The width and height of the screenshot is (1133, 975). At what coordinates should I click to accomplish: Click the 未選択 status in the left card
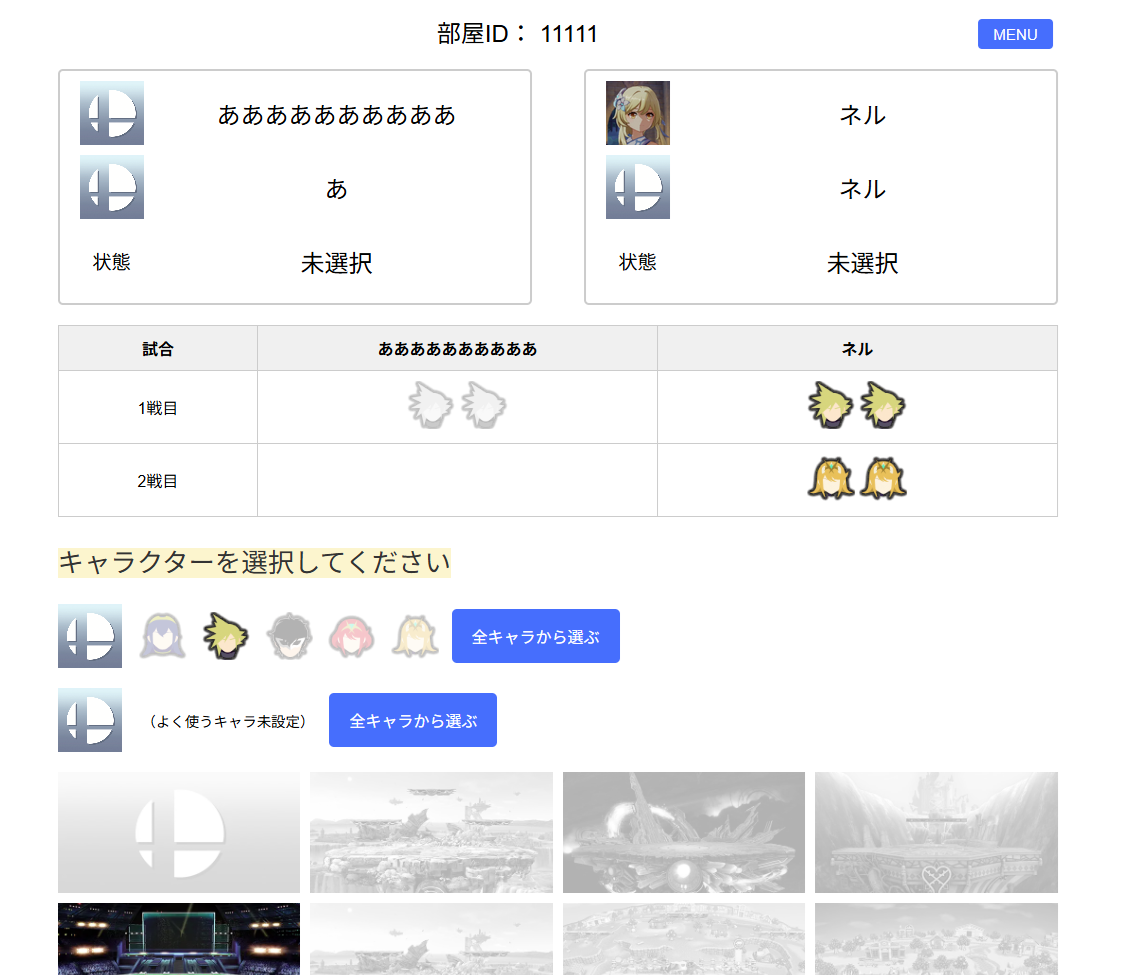[337, 263]
